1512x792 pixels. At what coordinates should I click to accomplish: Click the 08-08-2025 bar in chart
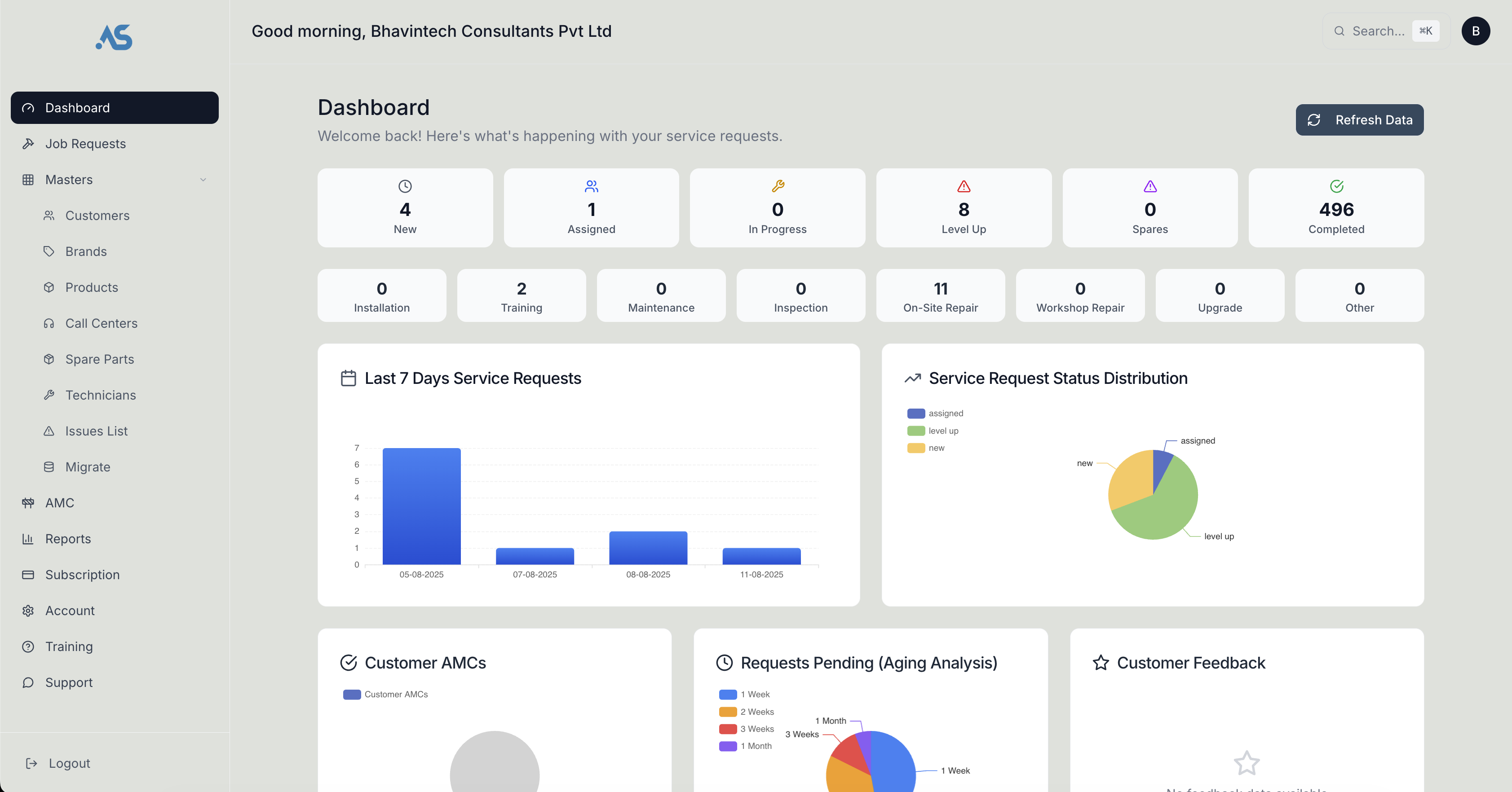coord(648,548)
